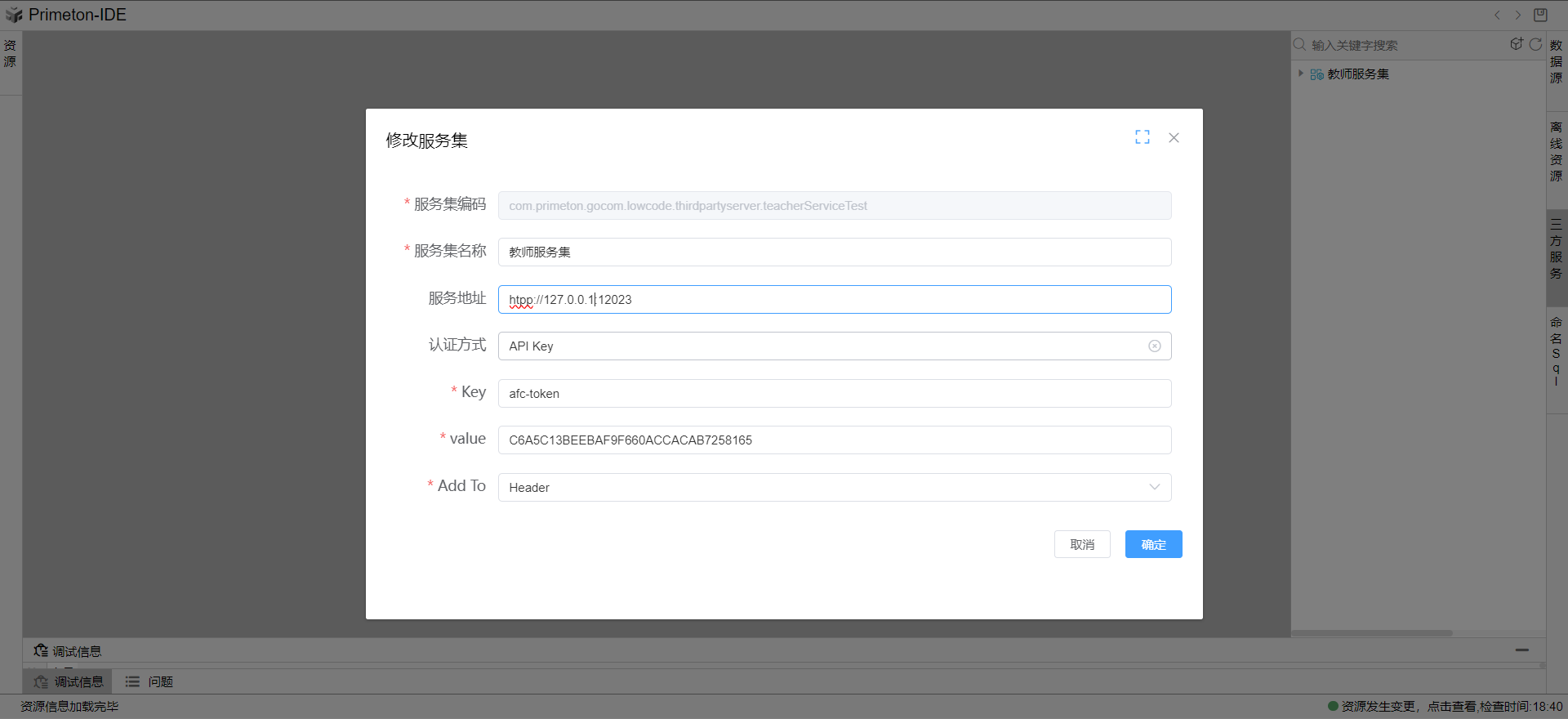The width and height of the screenshot is (1568, 719).
Task: Close the 修改服务集 dialog
Action: 1174,137
